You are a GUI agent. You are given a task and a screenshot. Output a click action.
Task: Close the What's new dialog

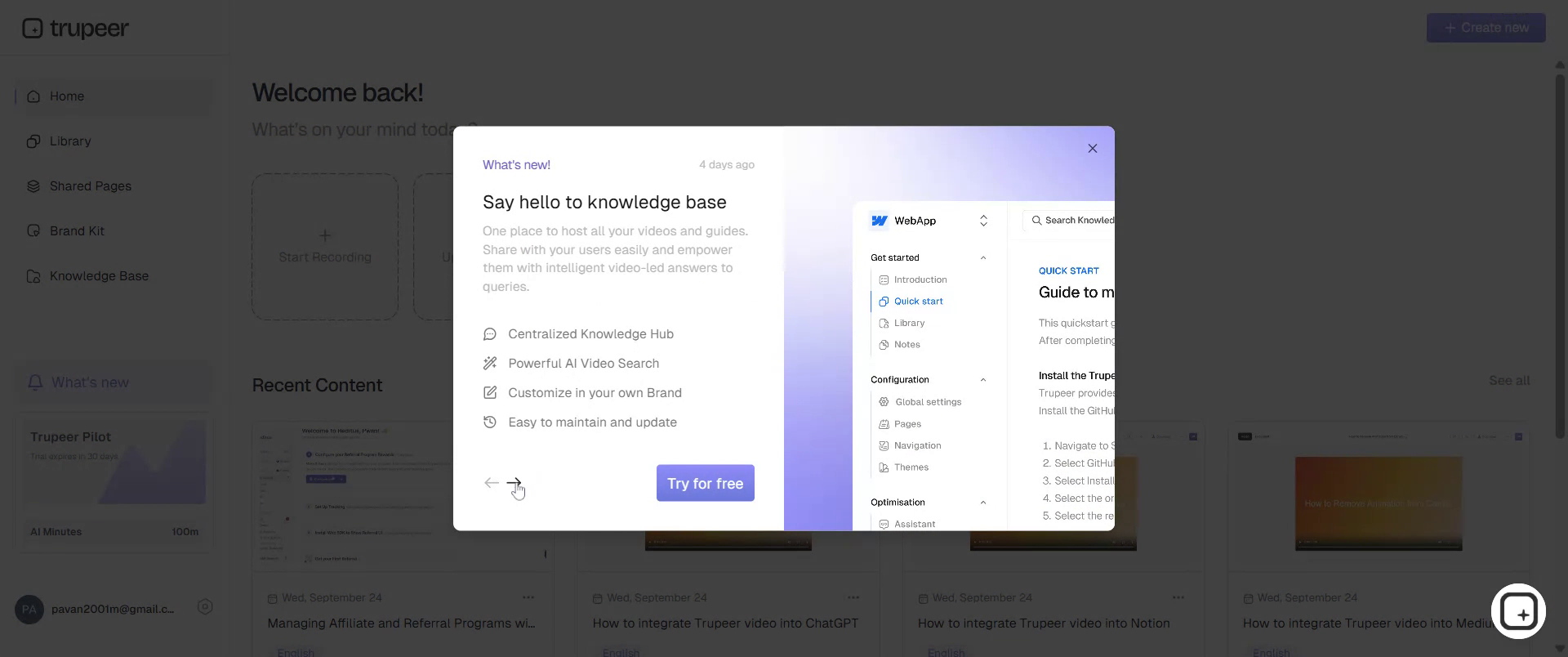[x=1092, y=149]
